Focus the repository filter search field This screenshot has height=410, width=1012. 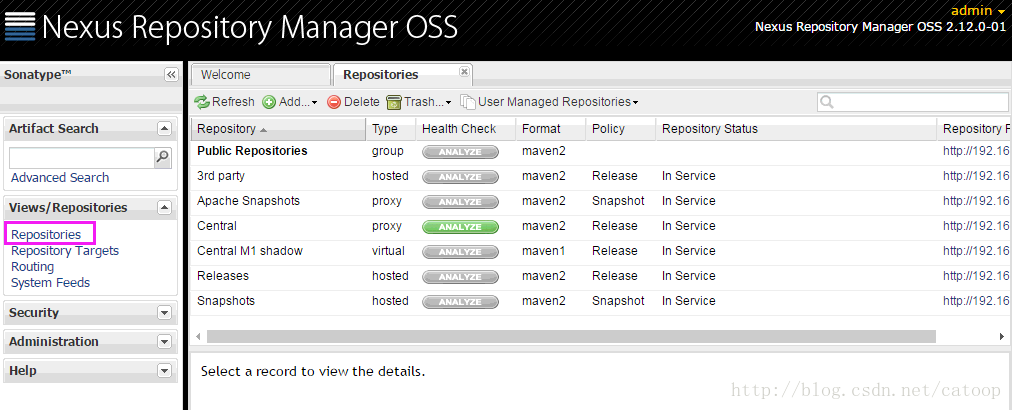click(913, 102)
